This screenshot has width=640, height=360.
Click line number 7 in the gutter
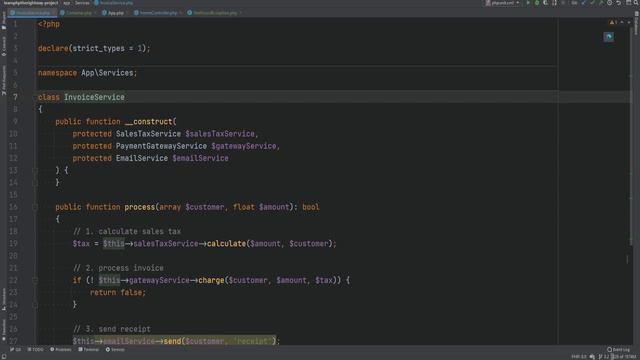click(x=15, y=97)
